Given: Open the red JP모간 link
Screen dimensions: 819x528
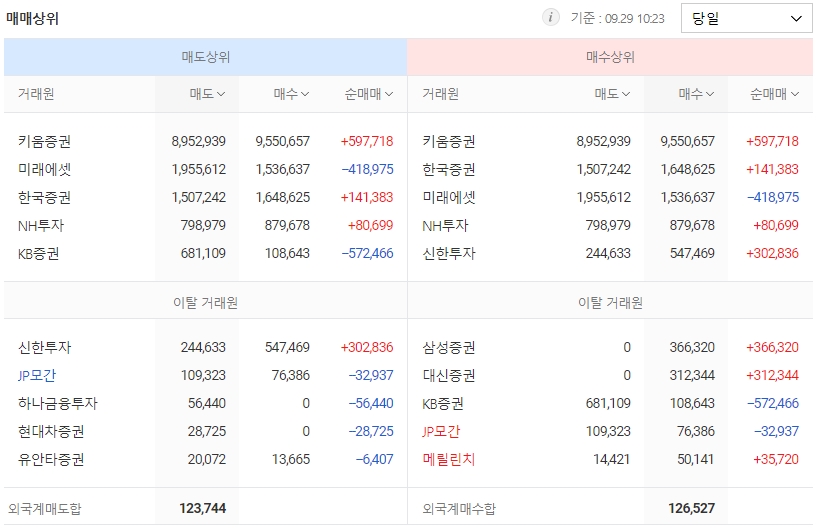Looking at the screenshot, I should (x=441, y=431).
